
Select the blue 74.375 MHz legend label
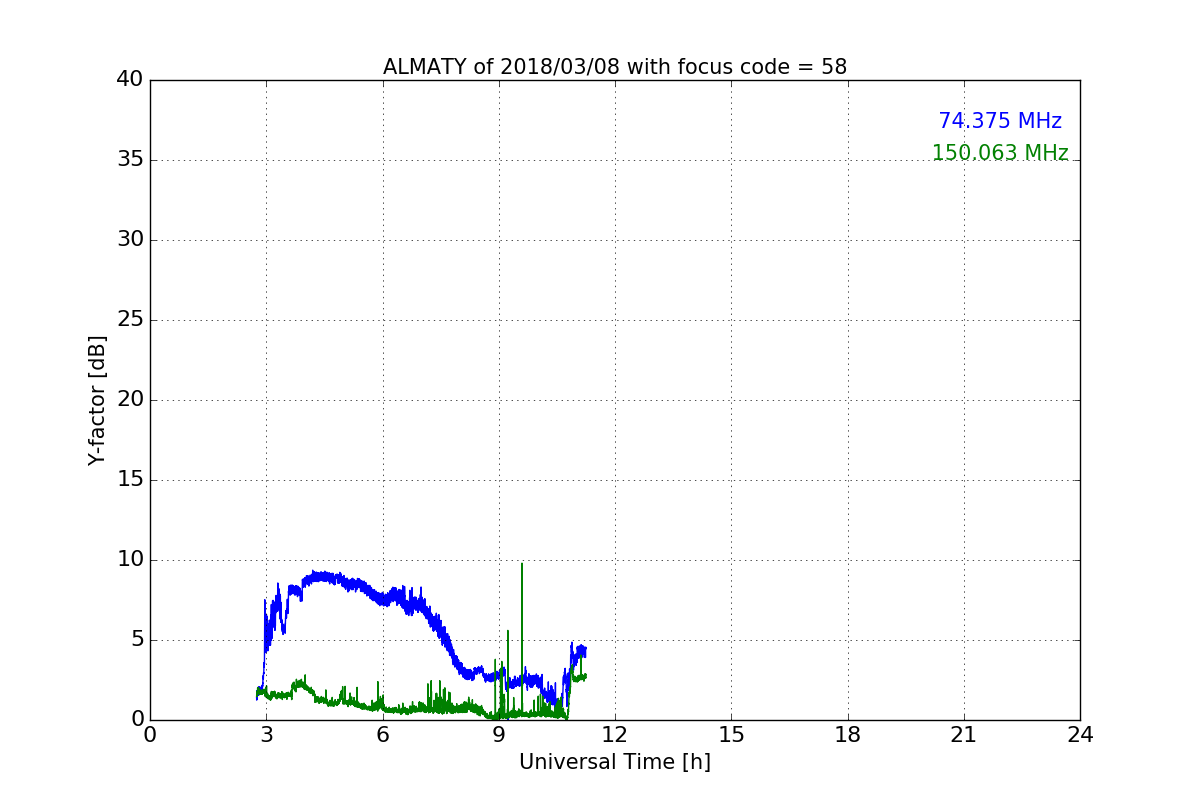[1000, 121]
